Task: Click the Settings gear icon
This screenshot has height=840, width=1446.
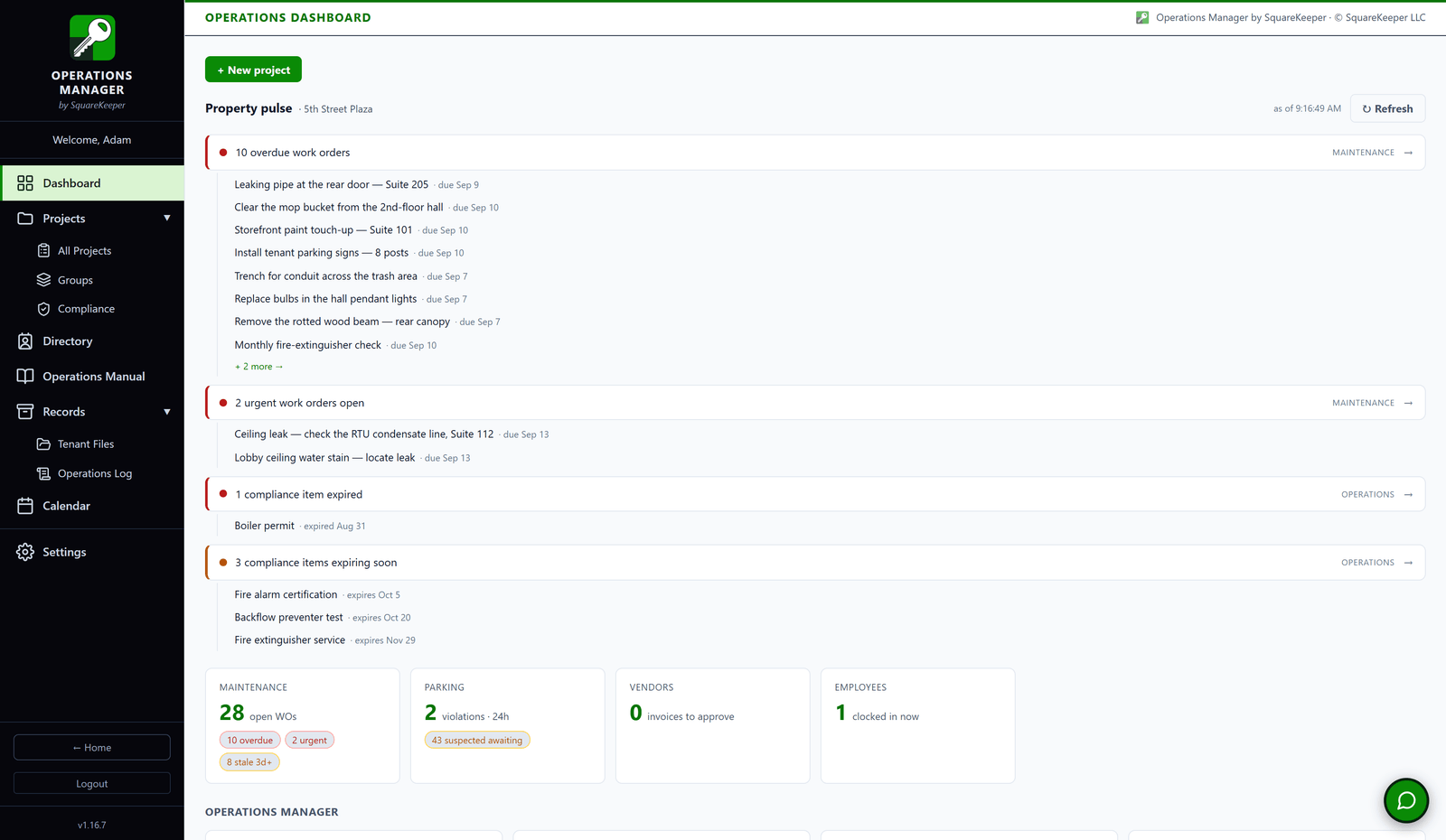Action: [x=25, y=552]
